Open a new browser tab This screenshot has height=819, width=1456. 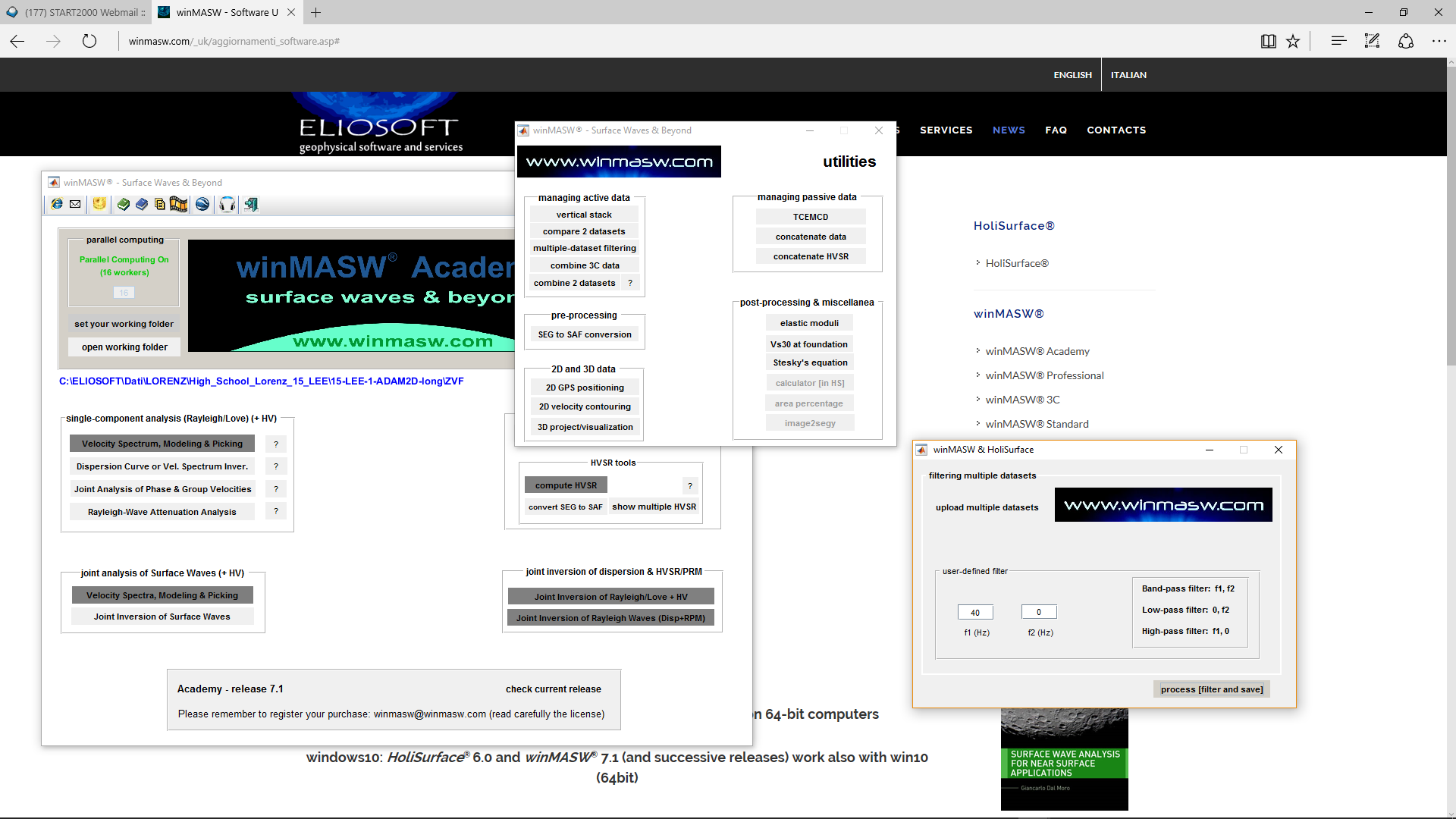tap(315, 12)
